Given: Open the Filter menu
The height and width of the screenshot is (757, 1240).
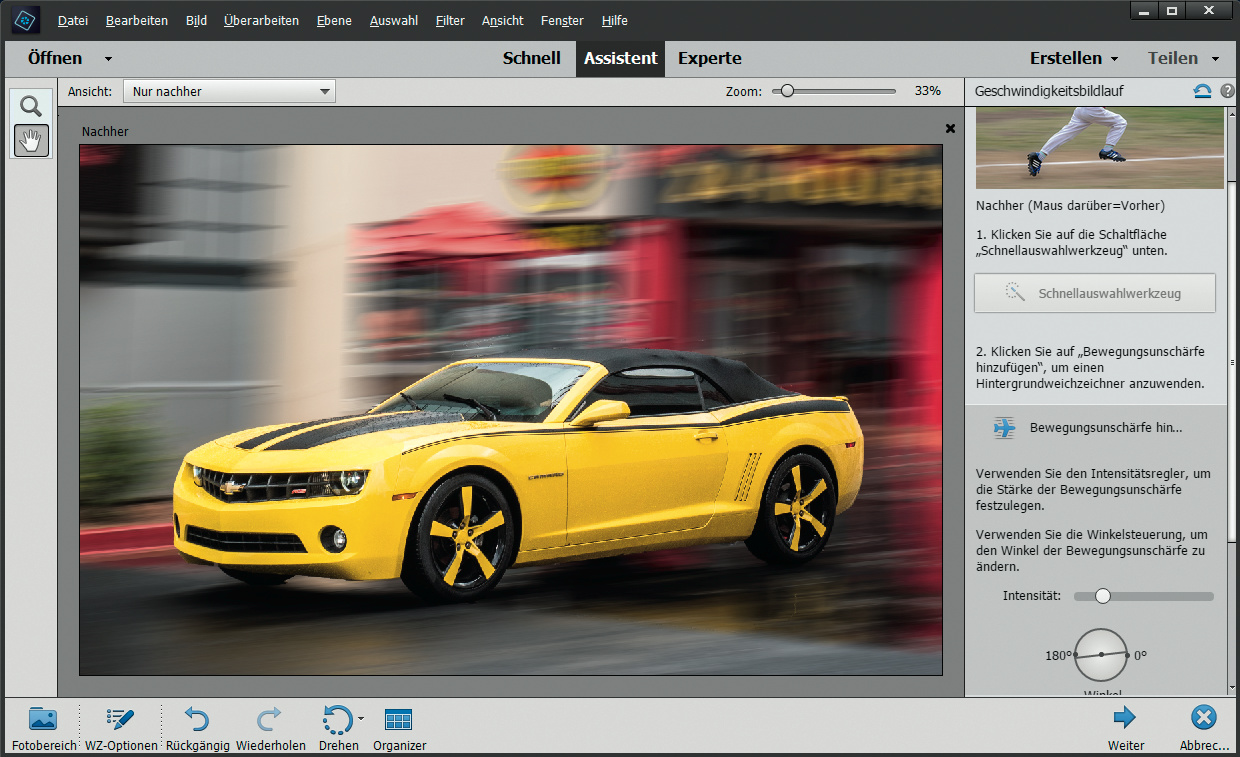Looking at the screenshot, I should (x=450, y=20).
